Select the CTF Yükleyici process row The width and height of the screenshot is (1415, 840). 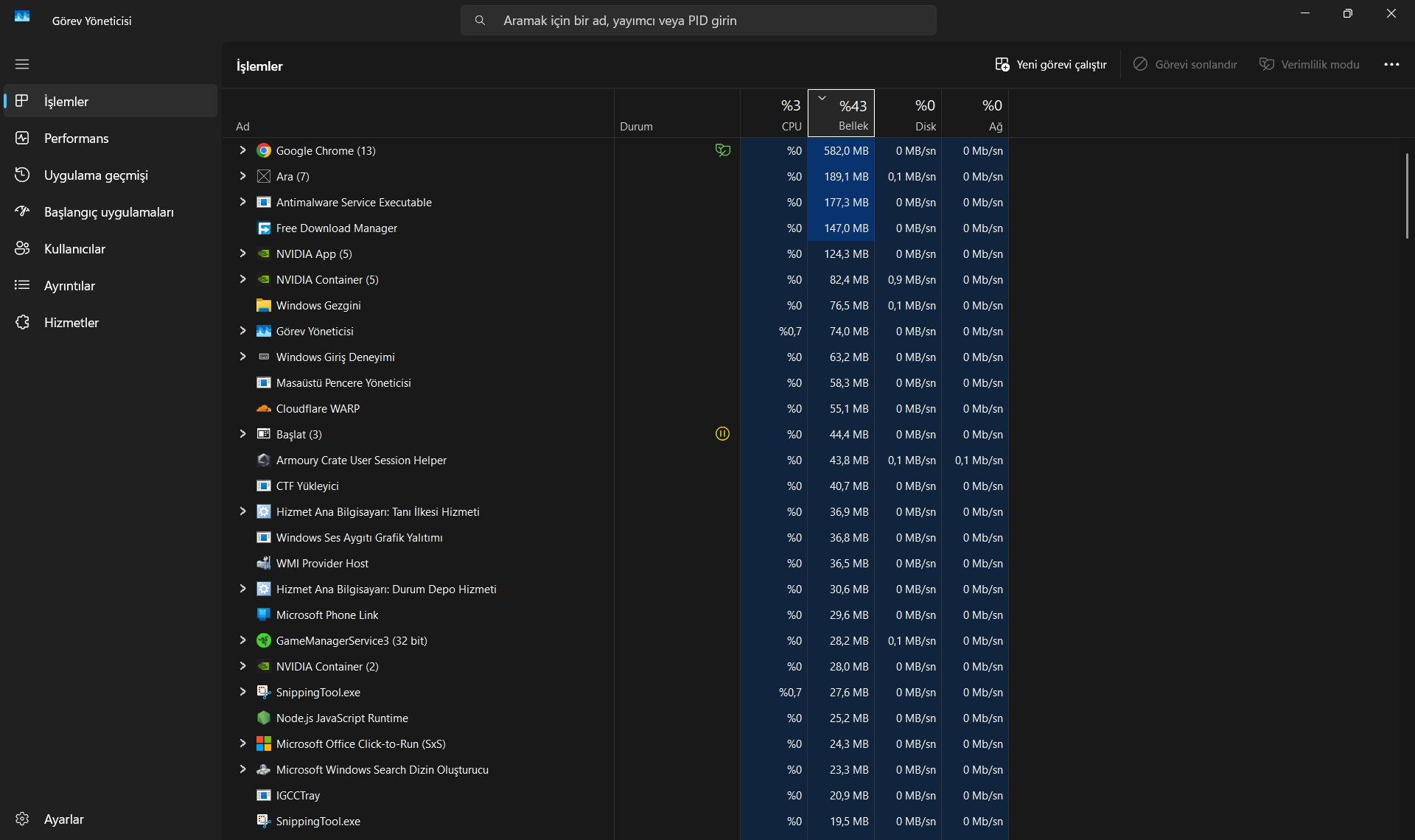tap(615, 486)
